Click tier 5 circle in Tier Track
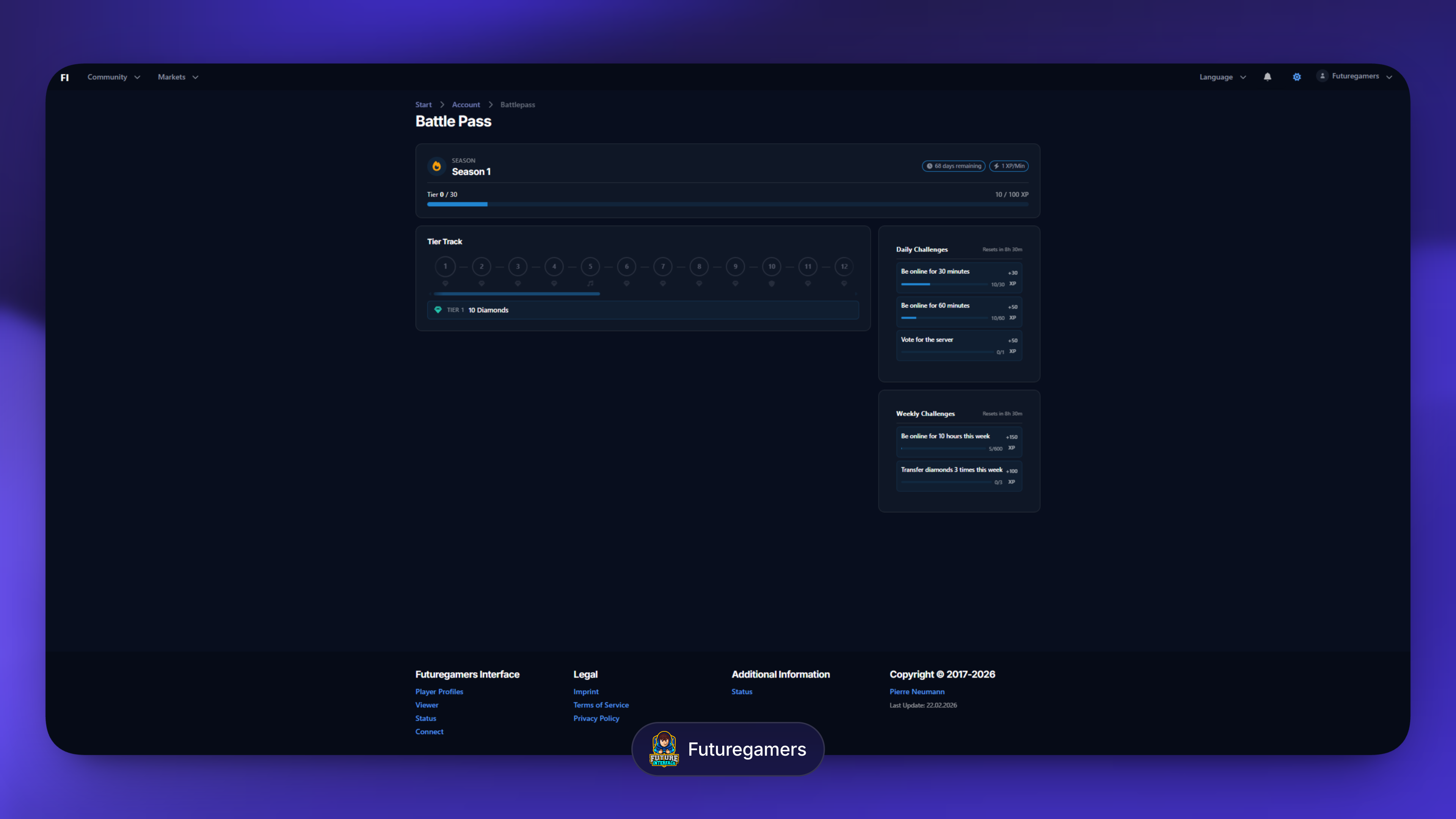1456x819 pixels. click(x=590, y=266)
